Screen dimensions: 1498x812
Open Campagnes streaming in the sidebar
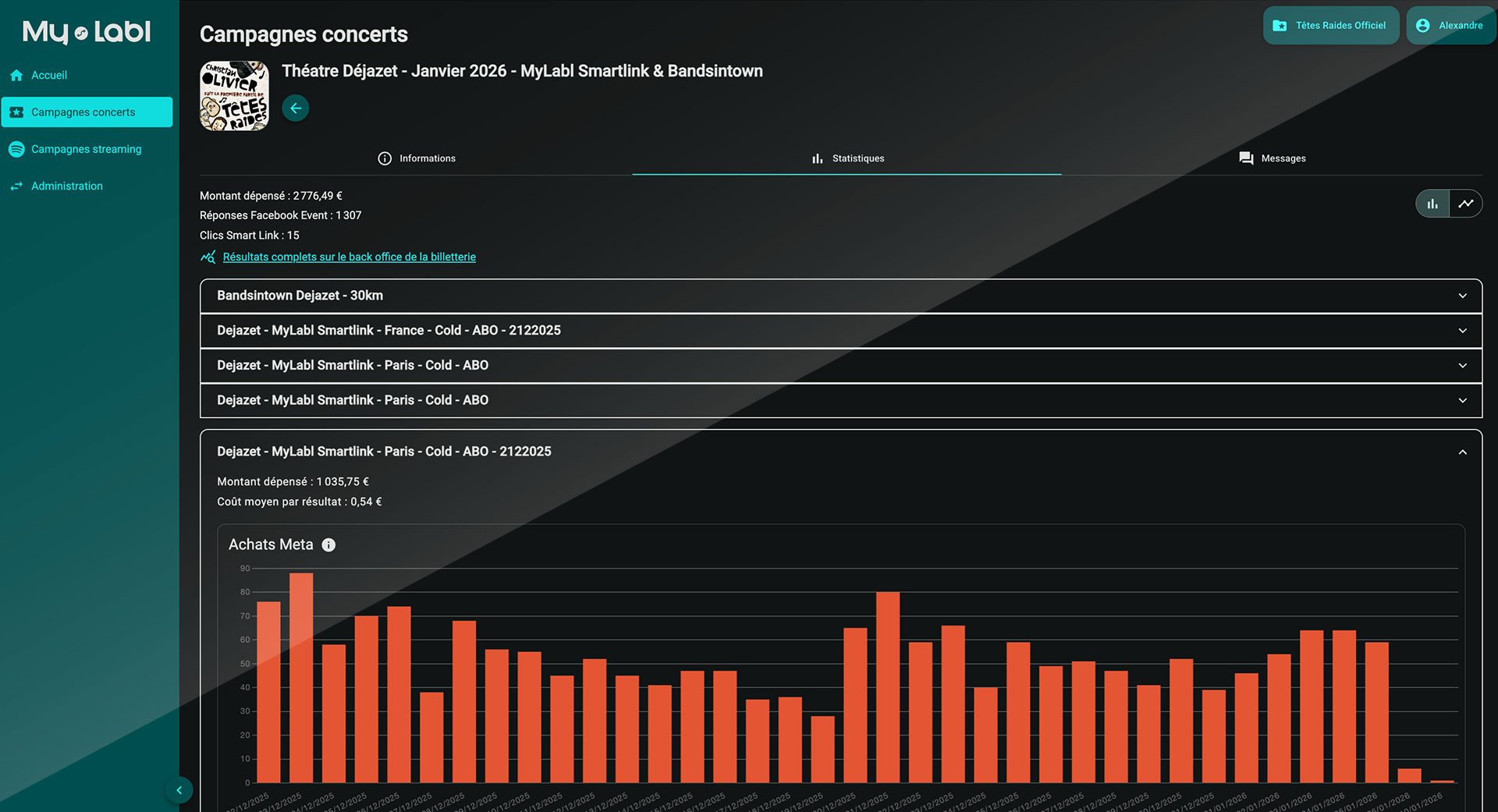click(86, 149)
